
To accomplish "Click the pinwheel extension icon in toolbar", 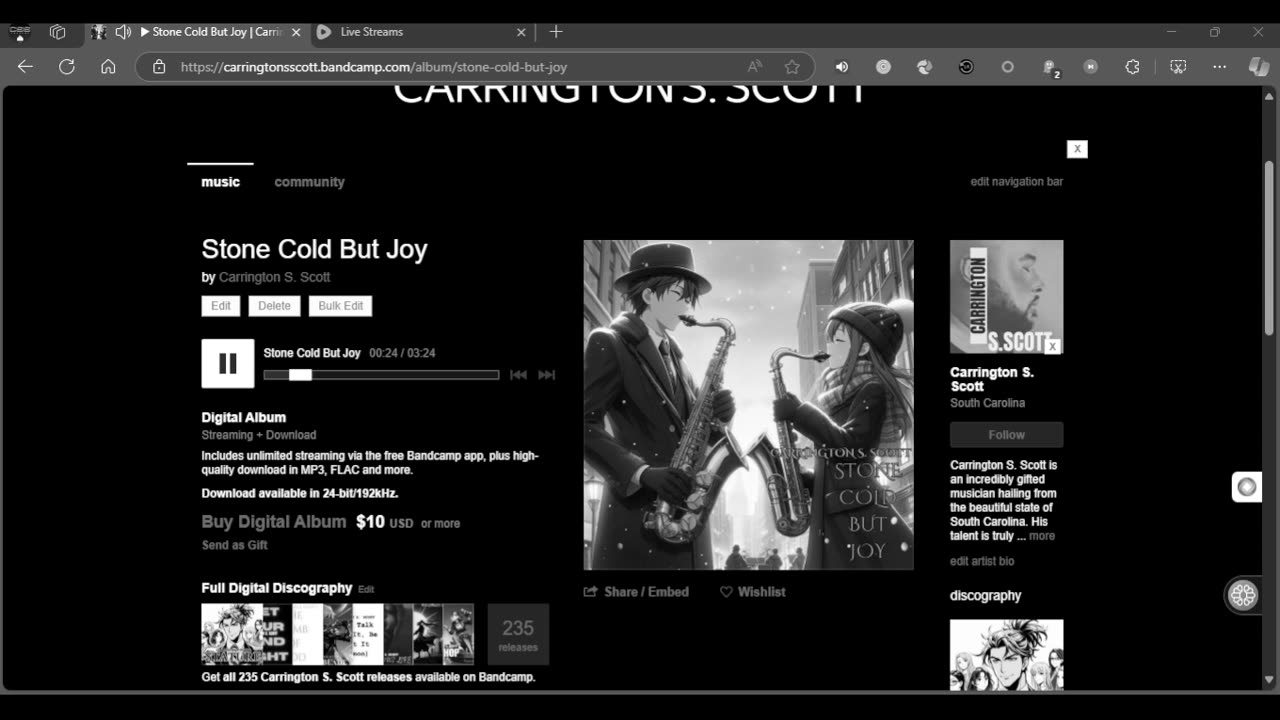I will [925, 67].
